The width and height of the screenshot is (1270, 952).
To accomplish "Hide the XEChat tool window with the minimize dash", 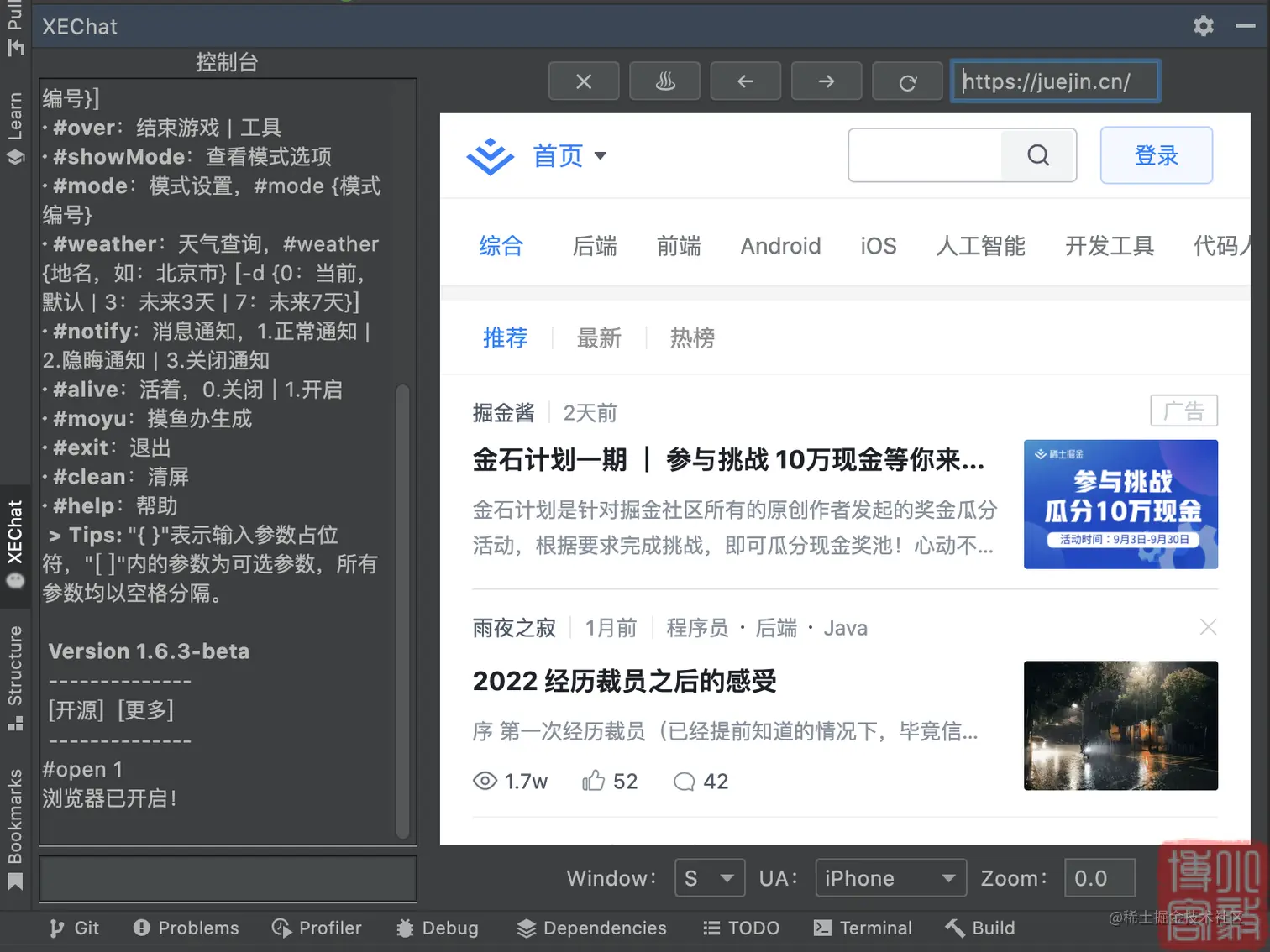I will 1245,26.
